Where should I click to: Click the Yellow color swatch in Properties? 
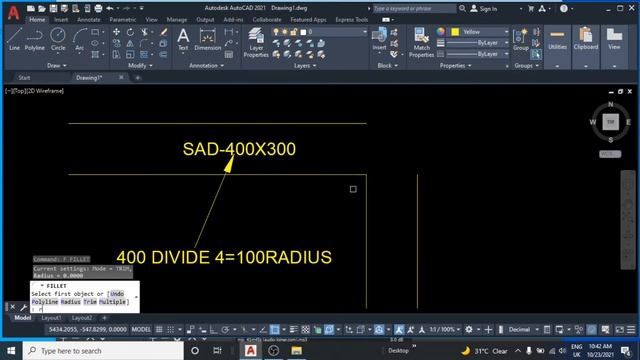pos(455,32)
